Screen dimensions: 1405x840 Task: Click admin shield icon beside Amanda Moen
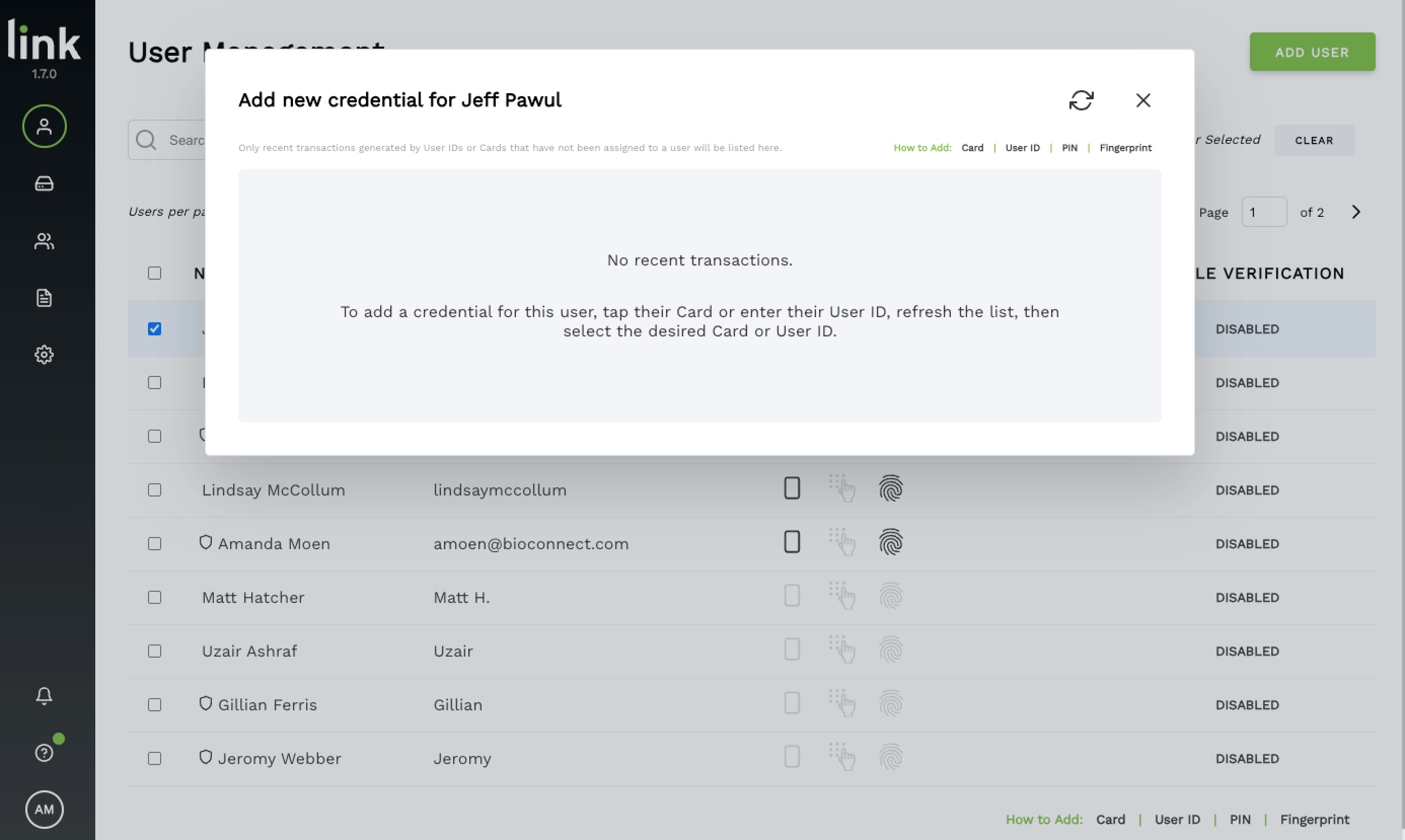point(206,542)
